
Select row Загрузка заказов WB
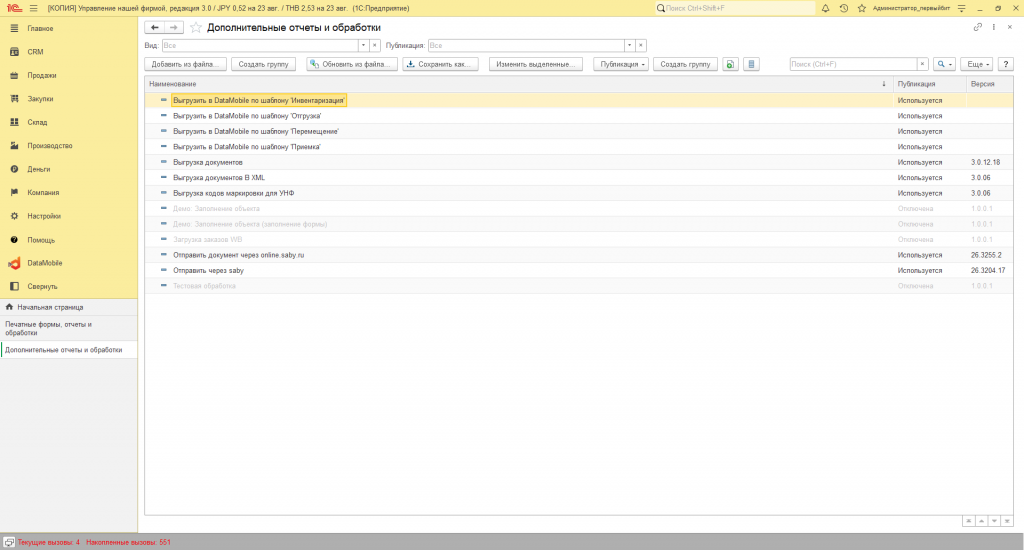tap(579, 240)
